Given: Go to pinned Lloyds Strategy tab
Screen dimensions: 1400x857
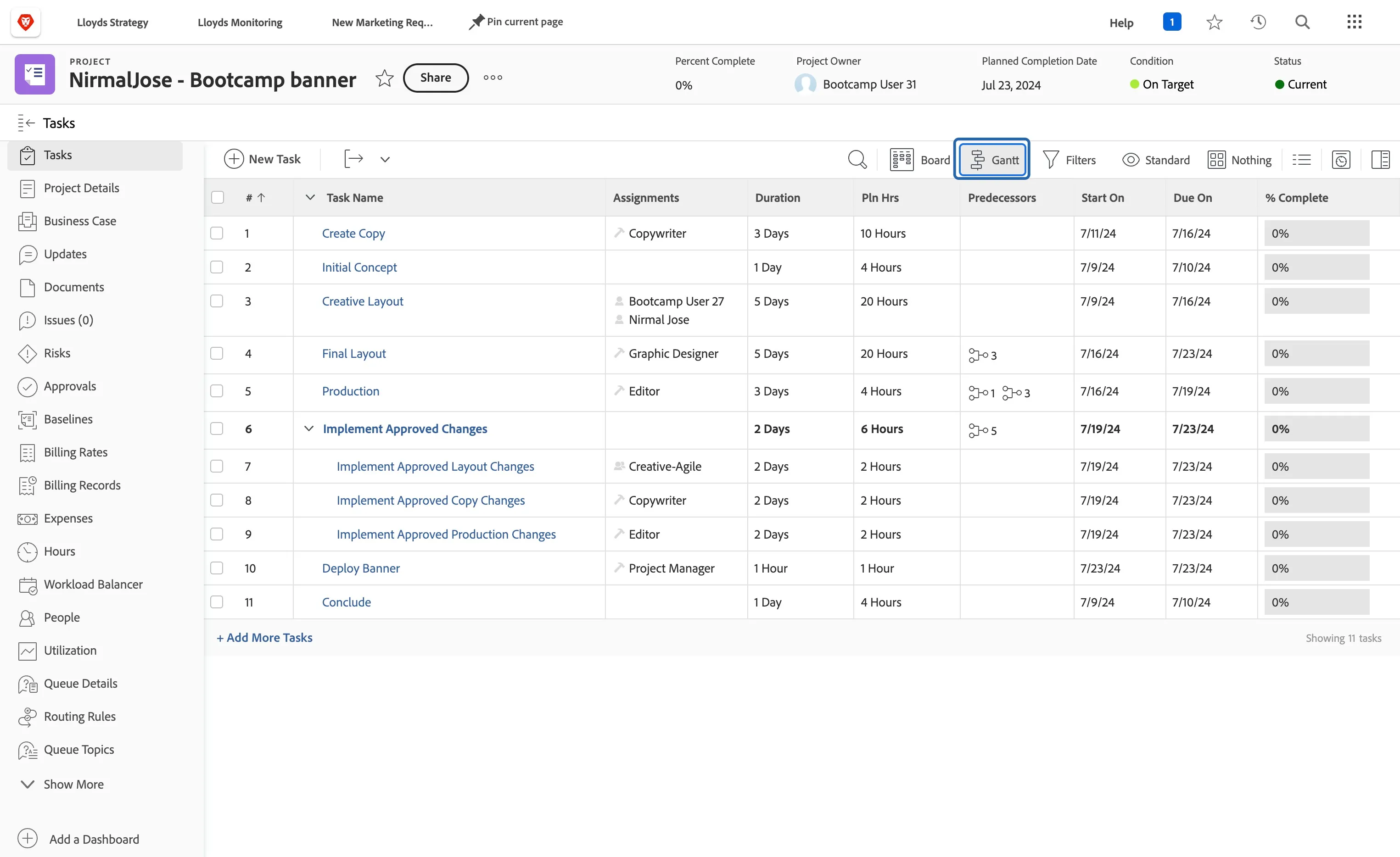Looking at the screenshot, I should [x=112, y=22].
